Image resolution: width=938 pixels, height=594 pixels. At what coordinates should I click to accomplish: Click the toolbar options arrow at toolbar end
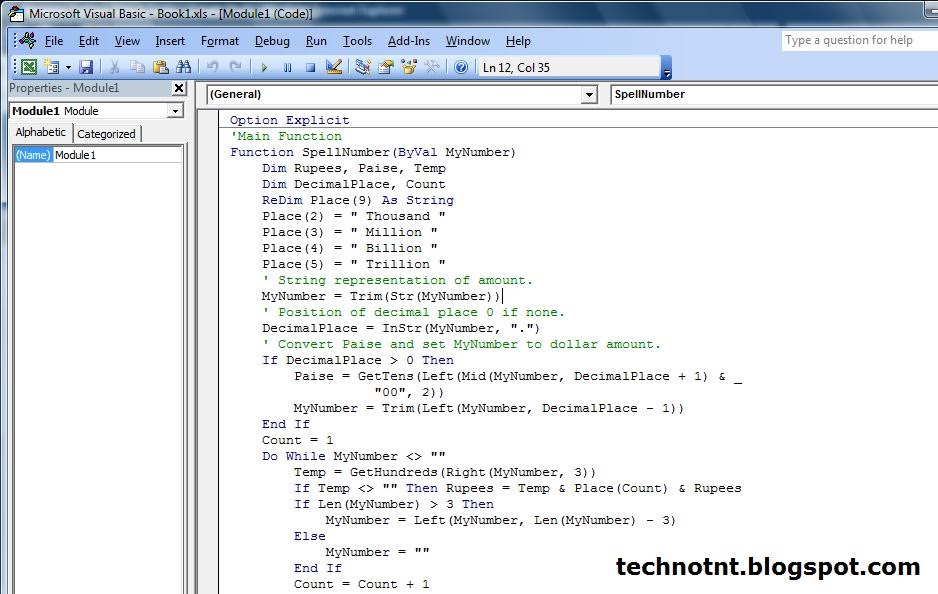click(666, 68)
